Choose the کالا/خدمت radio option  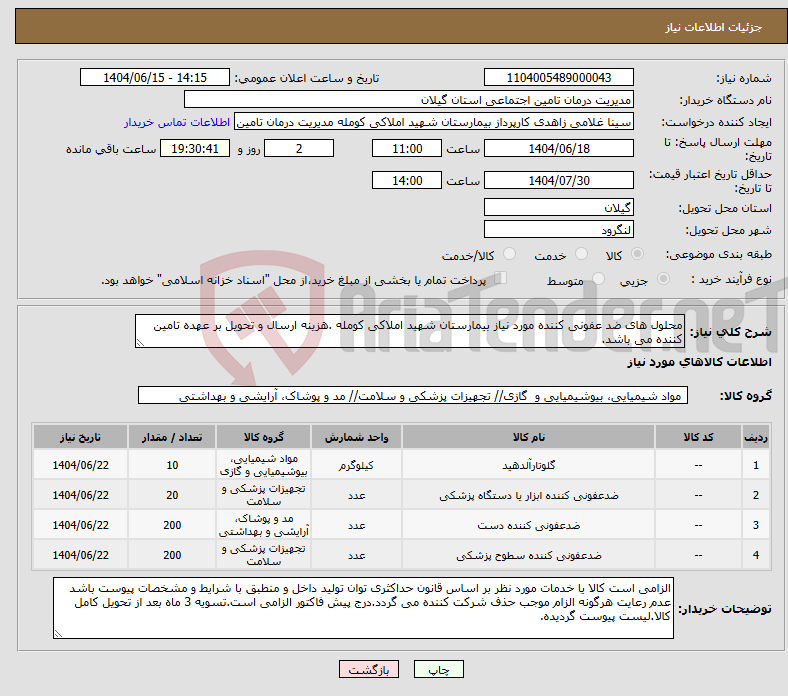coord(510,256)
